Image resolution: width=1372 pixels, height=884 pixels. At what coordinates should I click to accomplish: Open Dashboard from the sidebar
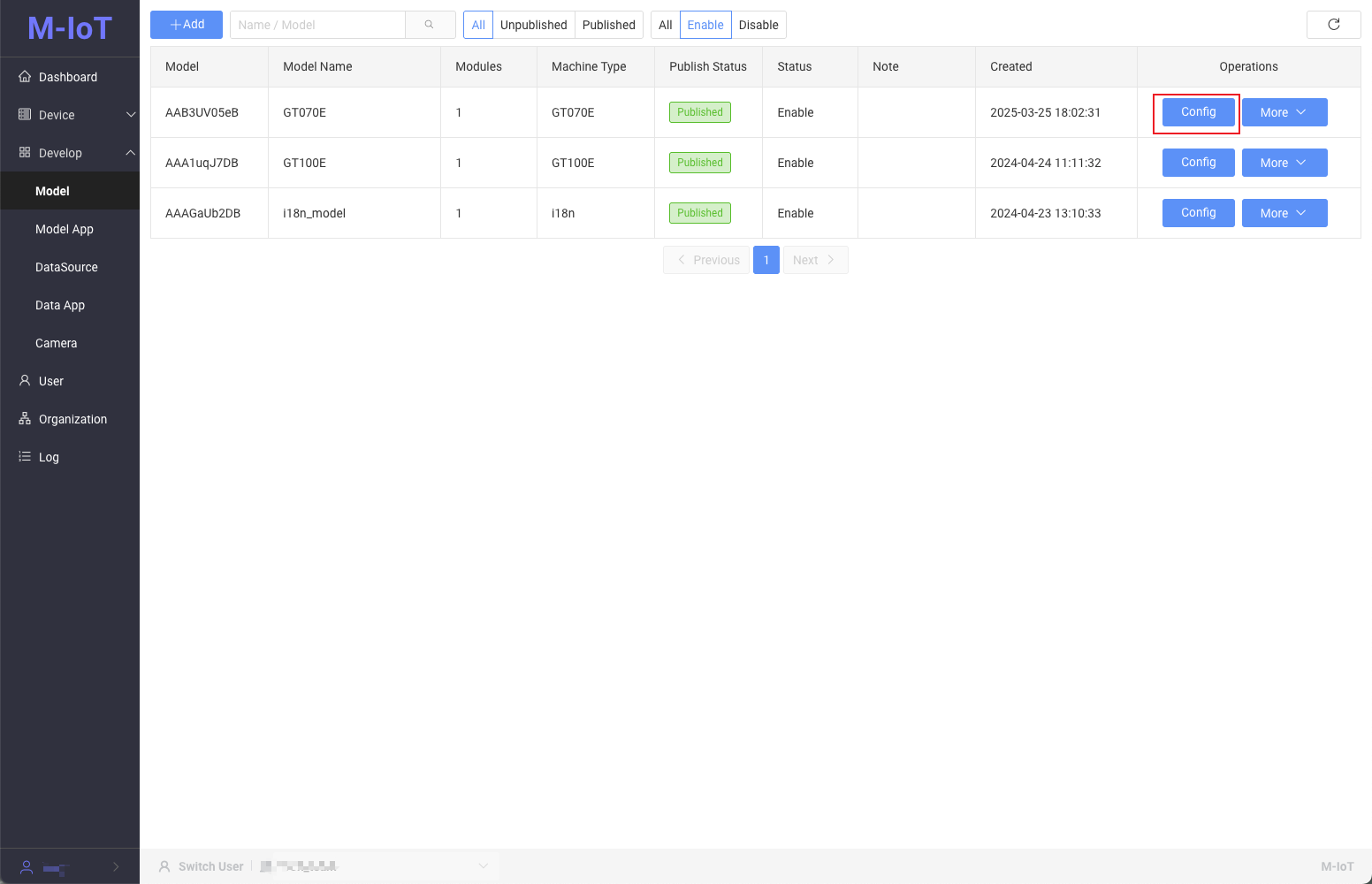tap(68, 77)
